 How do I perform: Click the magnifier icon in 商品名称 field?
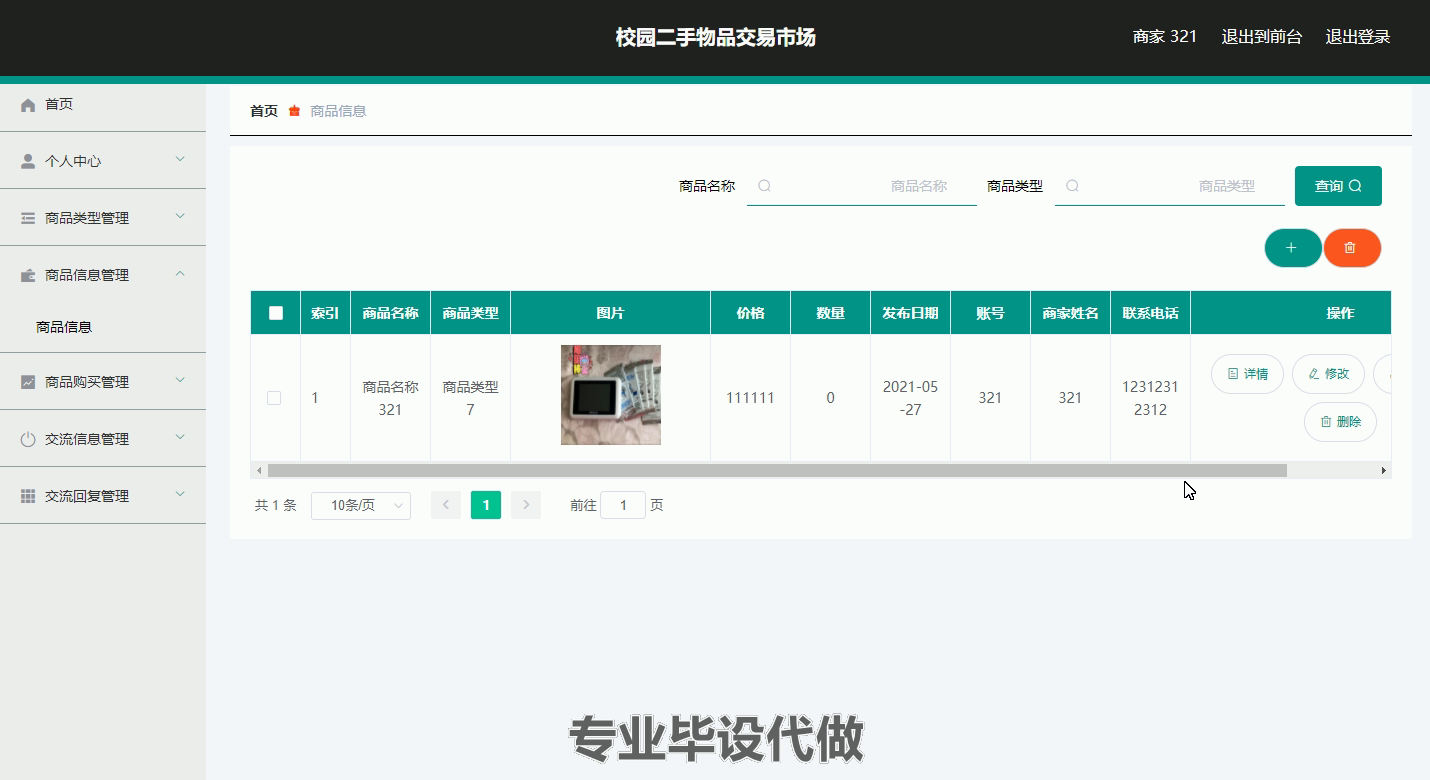(x=764, y=186)
